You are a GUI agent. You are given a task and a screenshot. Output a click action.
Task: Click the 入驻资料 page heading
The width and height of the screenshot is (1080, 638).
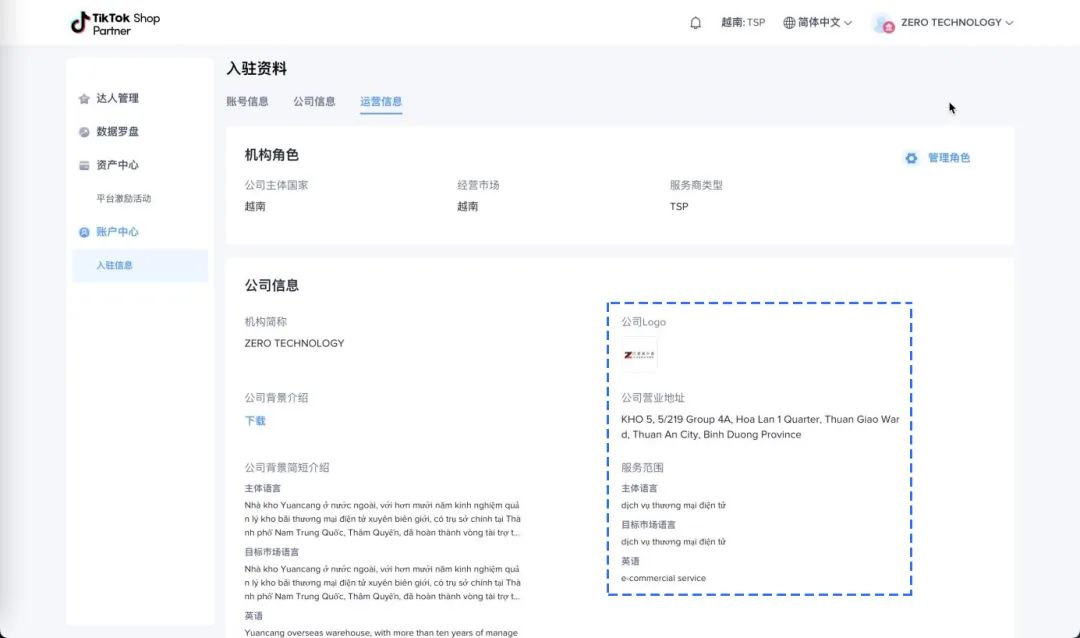(x=256, y=69)
